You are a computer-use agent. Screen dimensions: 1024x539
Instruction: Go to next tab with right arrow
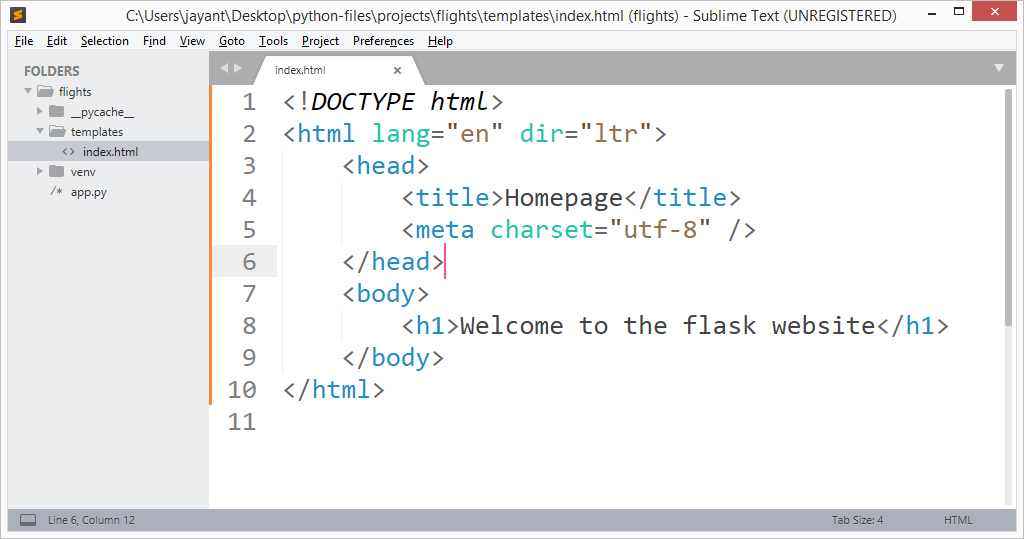tap(238, 68)
